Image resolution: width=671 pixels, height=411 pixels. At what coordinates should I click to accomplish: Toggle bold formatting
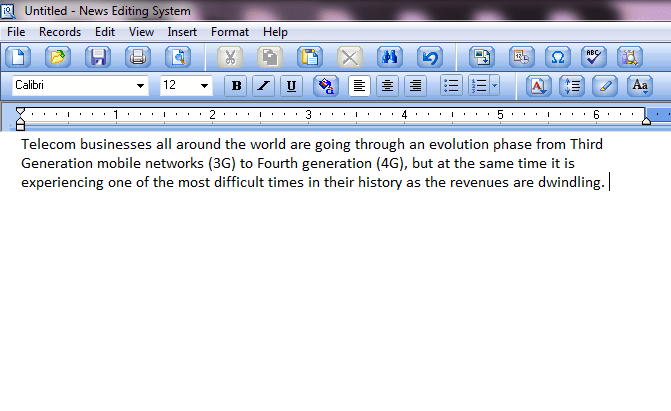236,86
